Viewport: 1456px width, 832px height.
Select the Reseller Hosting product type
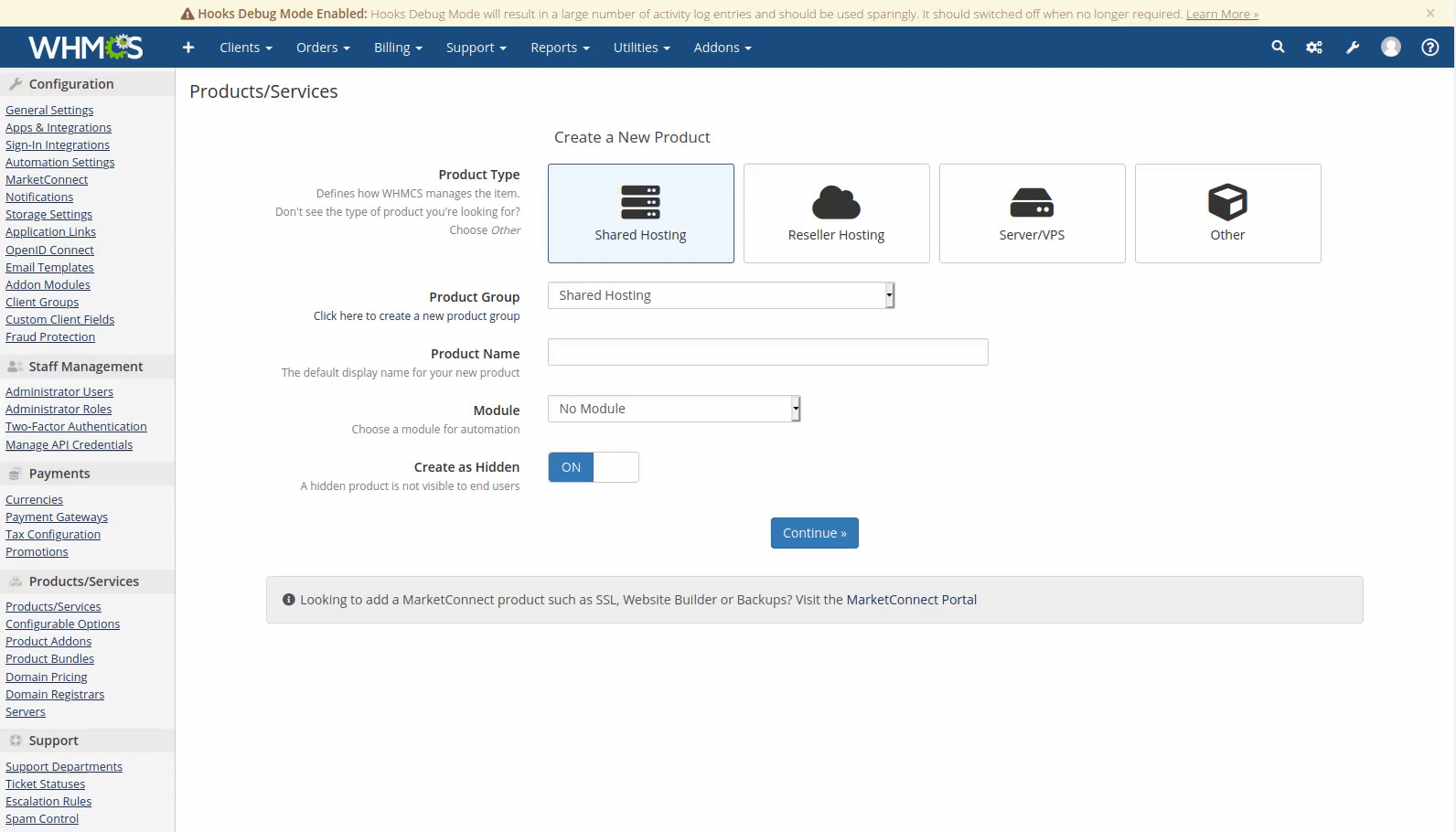tap(837, 213)
